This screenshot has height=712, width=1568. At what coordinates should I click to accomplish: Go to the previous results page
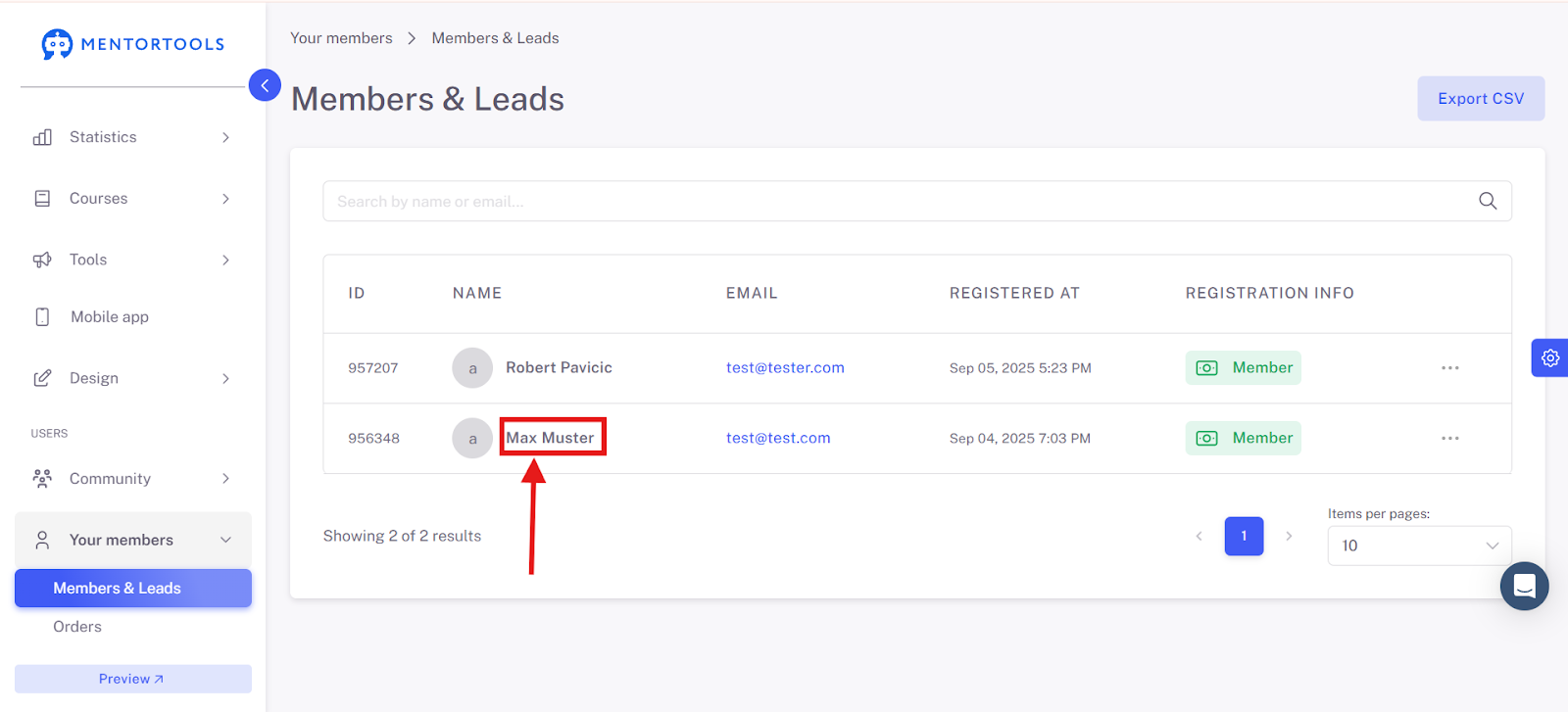[x=1199, y=536]
